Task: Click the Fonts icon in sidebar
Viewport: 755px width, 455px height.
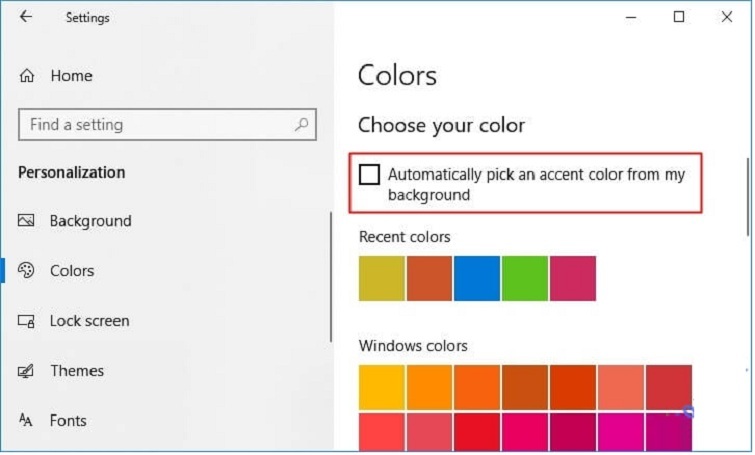Action: pos(27,421)
